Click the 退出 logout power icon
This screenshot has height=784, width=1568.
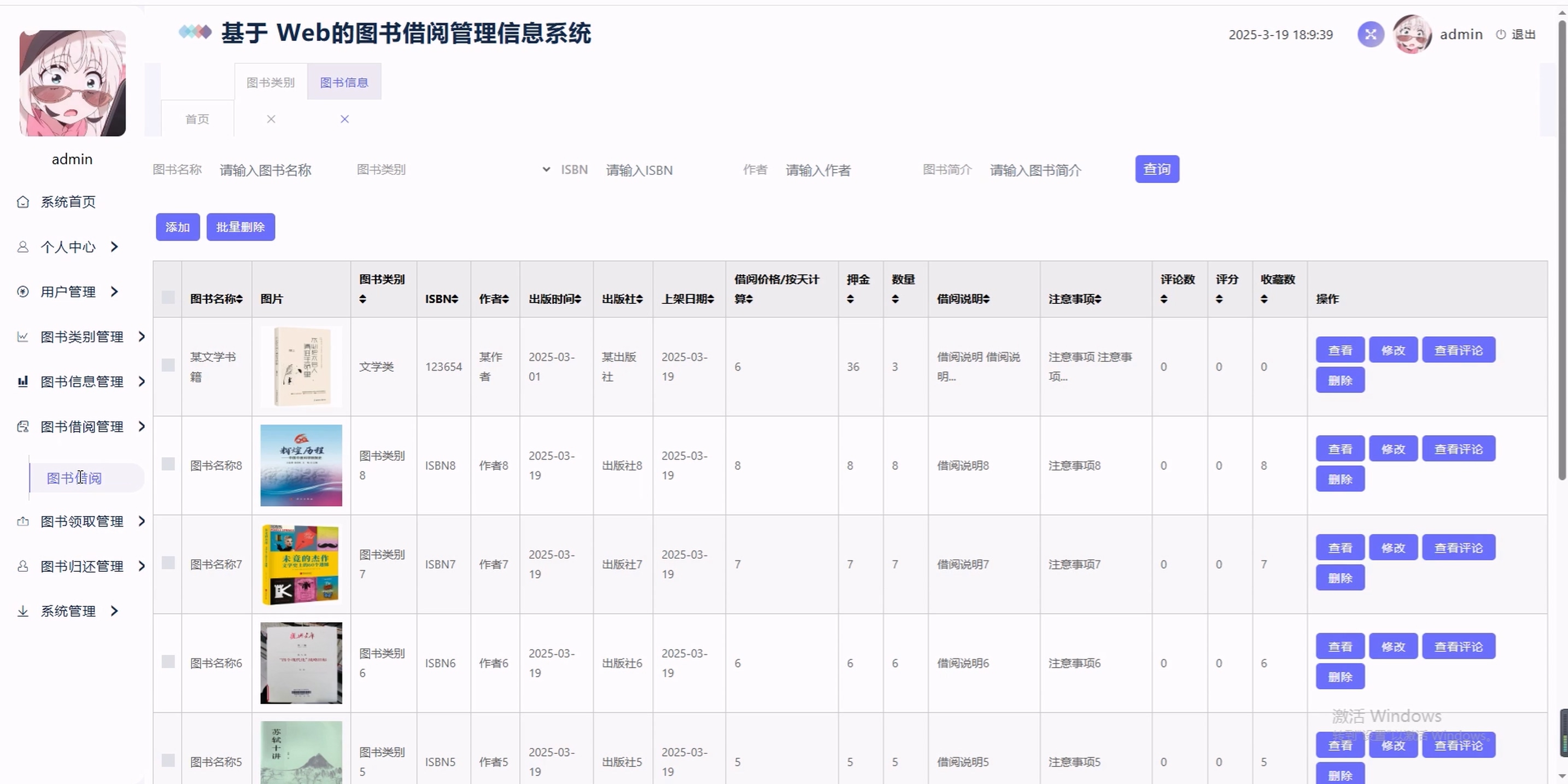1500,34
